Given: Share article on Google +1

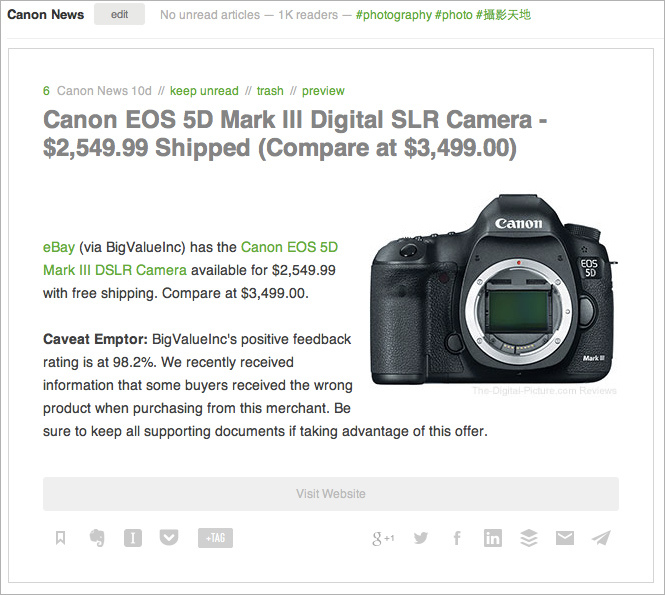Looking at the screenshot, I should (383, 538).
